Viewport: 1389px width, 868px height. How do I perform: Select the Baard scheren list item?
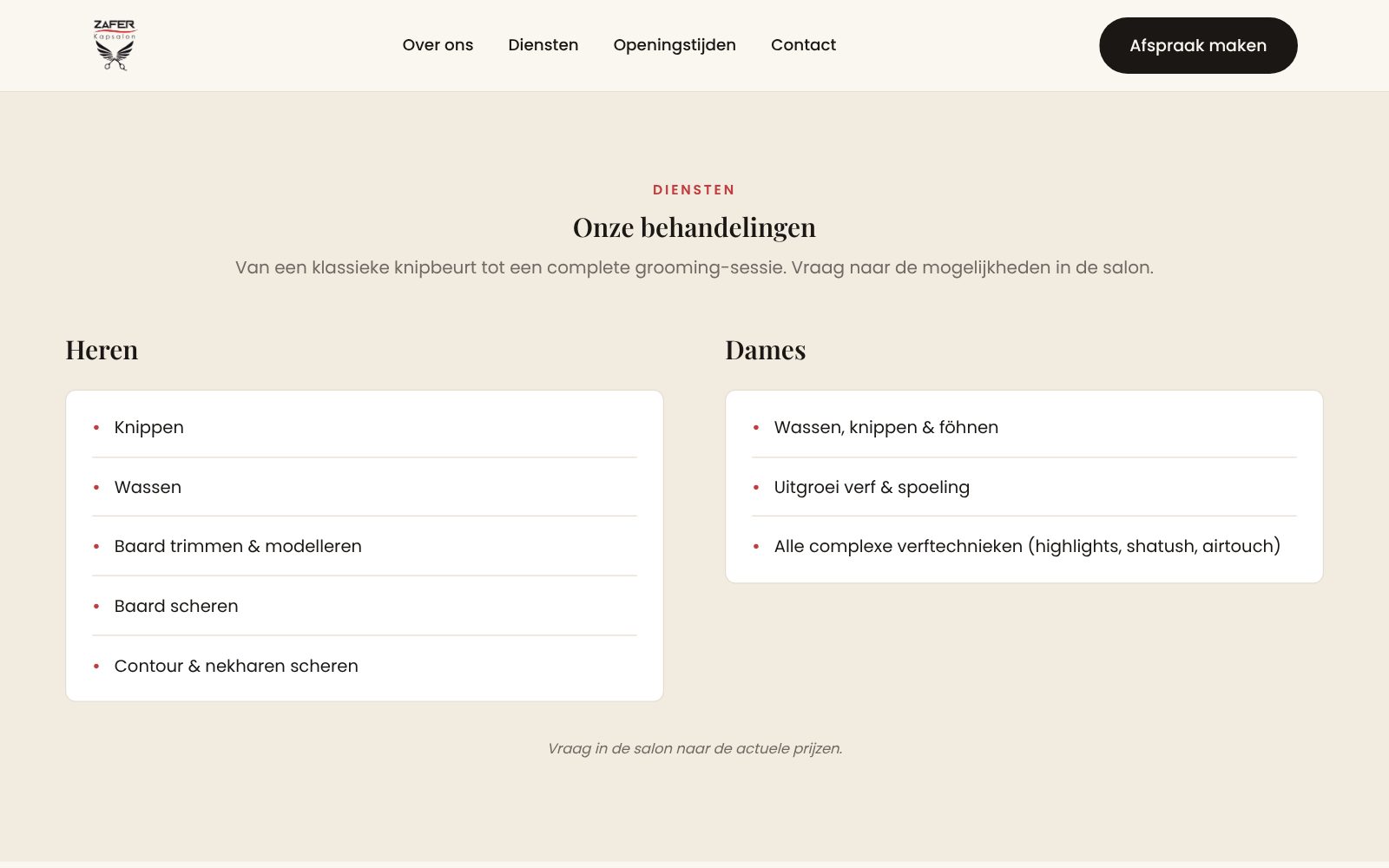[x=365, y=606]
